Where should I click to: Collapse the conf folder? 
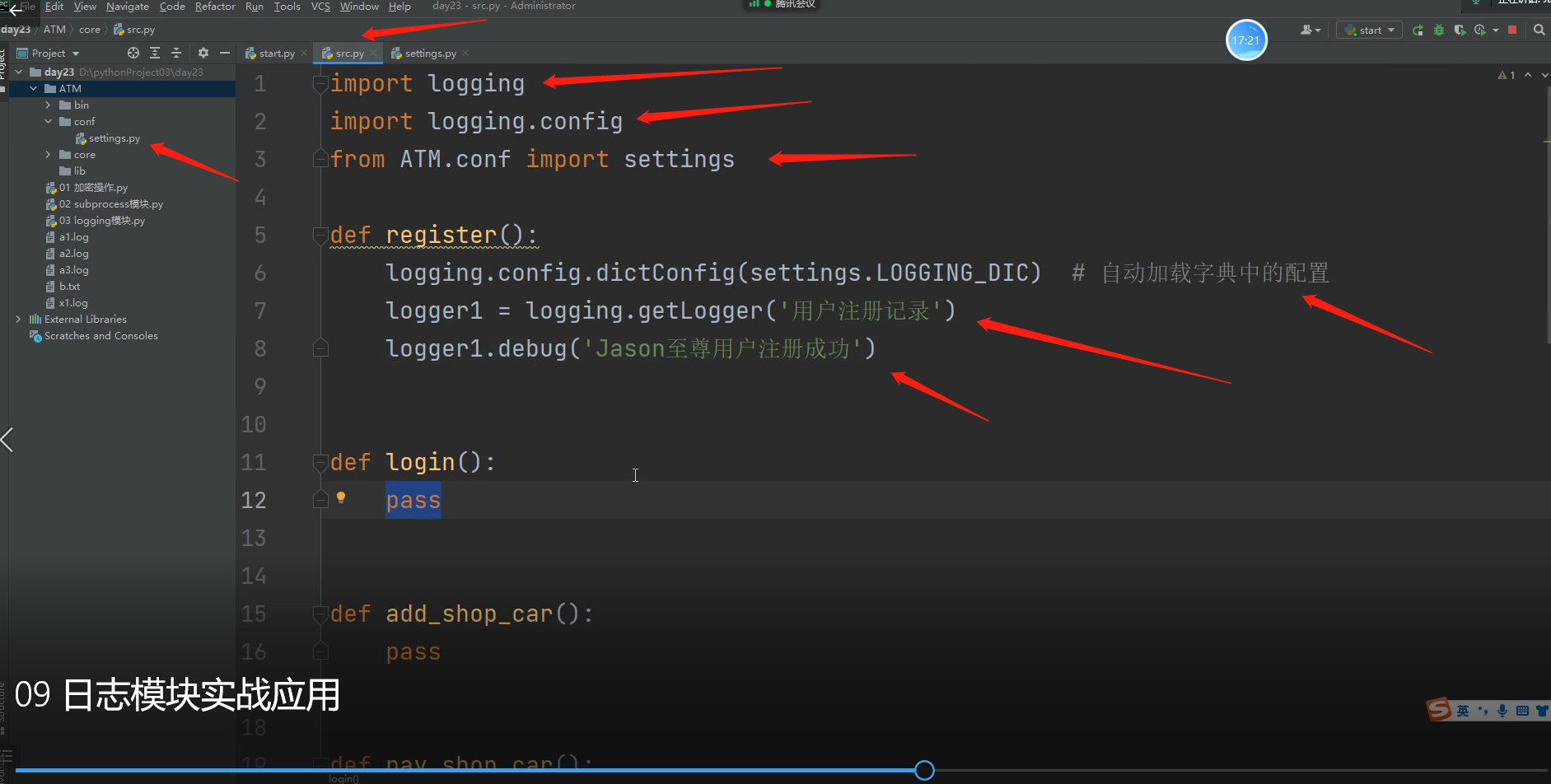pos(48,122)
